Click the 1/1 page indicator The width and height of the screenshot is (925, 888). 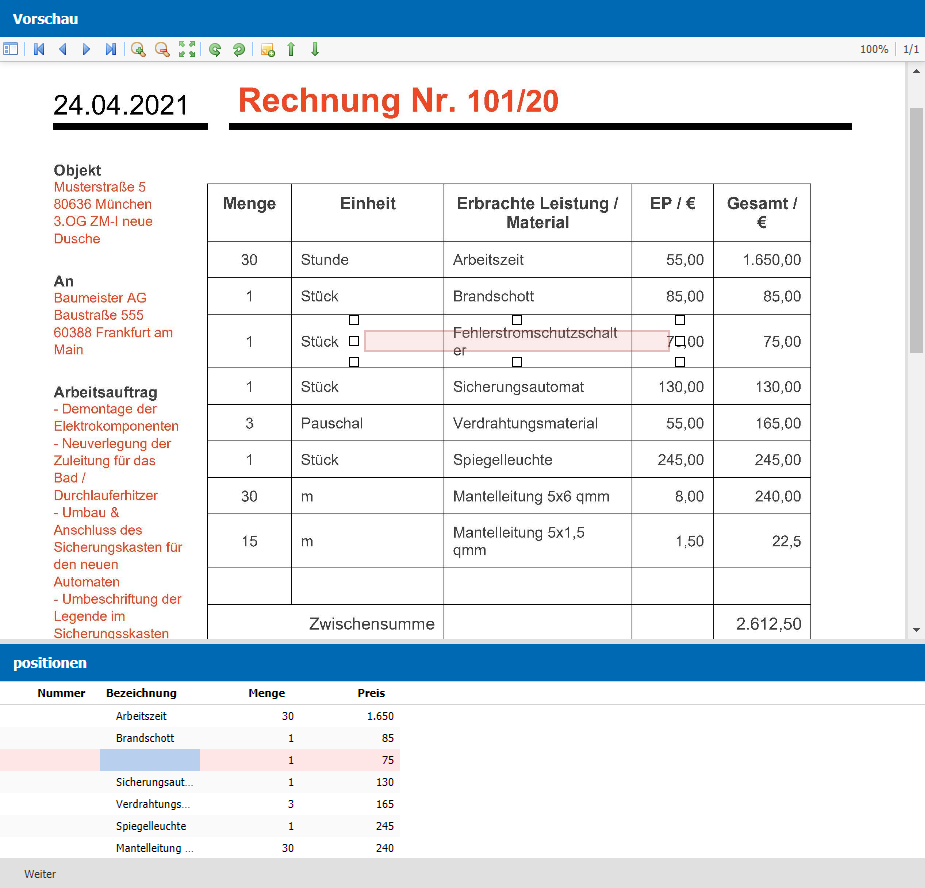911,50
